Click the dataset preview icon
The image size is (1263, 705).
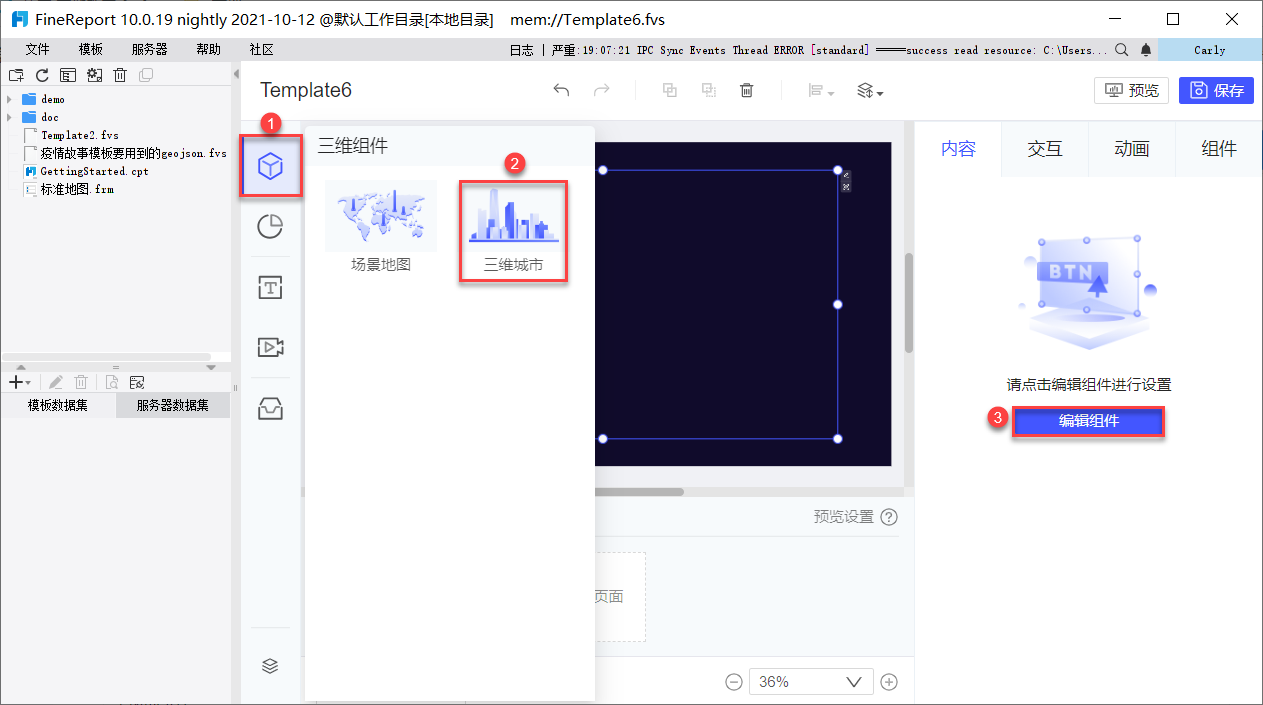pos(112,382)
